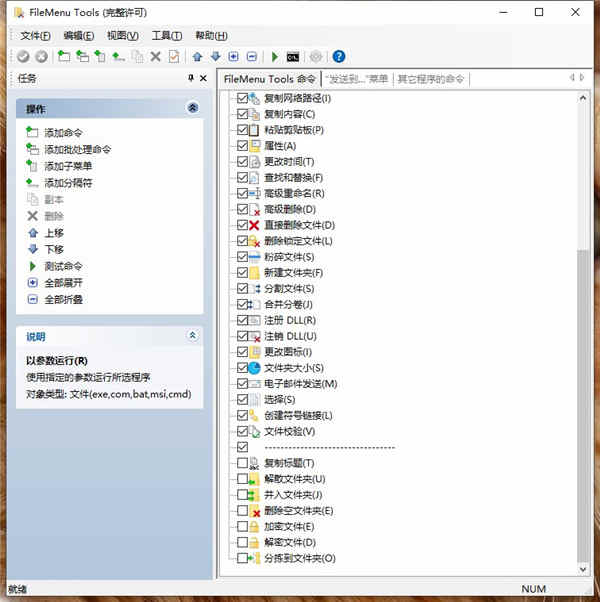Click 添加命令 in the task panel
The image size is (600, 602).
[63, 133]
